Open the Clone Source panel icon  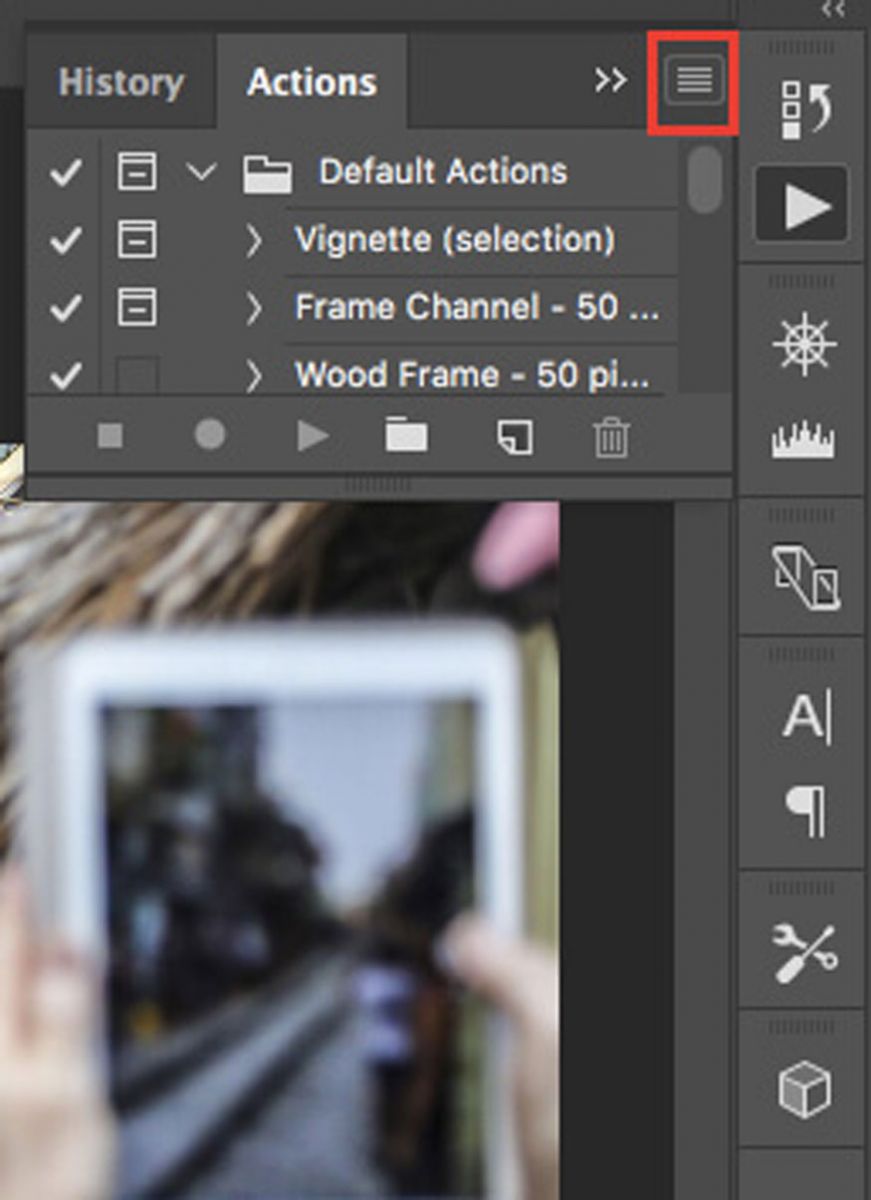coord(805,578)
